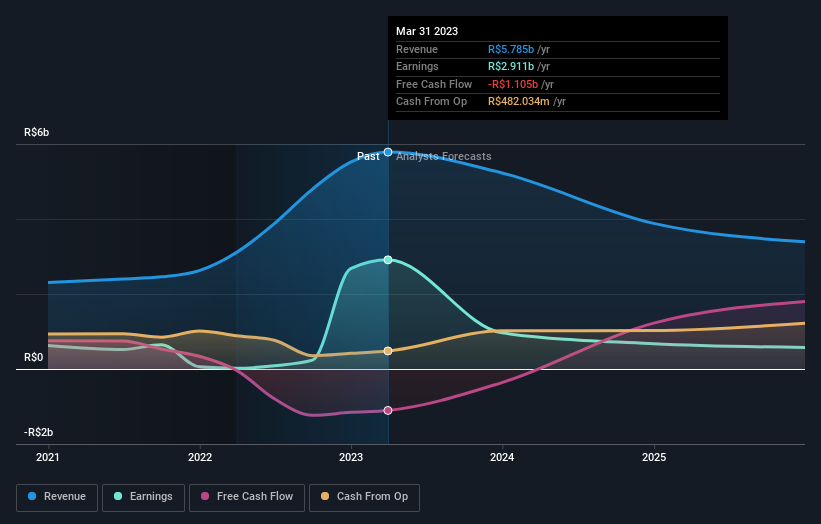Click the R$5.785b revenue value in tooltip

511,49
